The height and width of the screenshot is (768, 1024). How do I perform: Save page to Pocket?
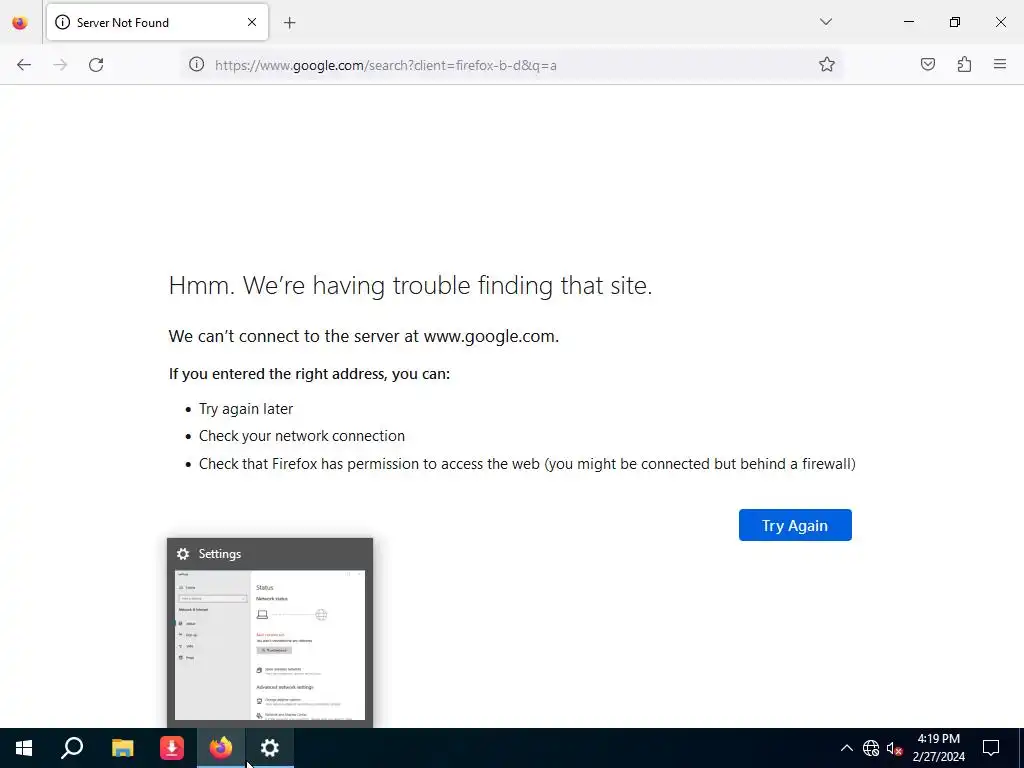tap(928, 64)
